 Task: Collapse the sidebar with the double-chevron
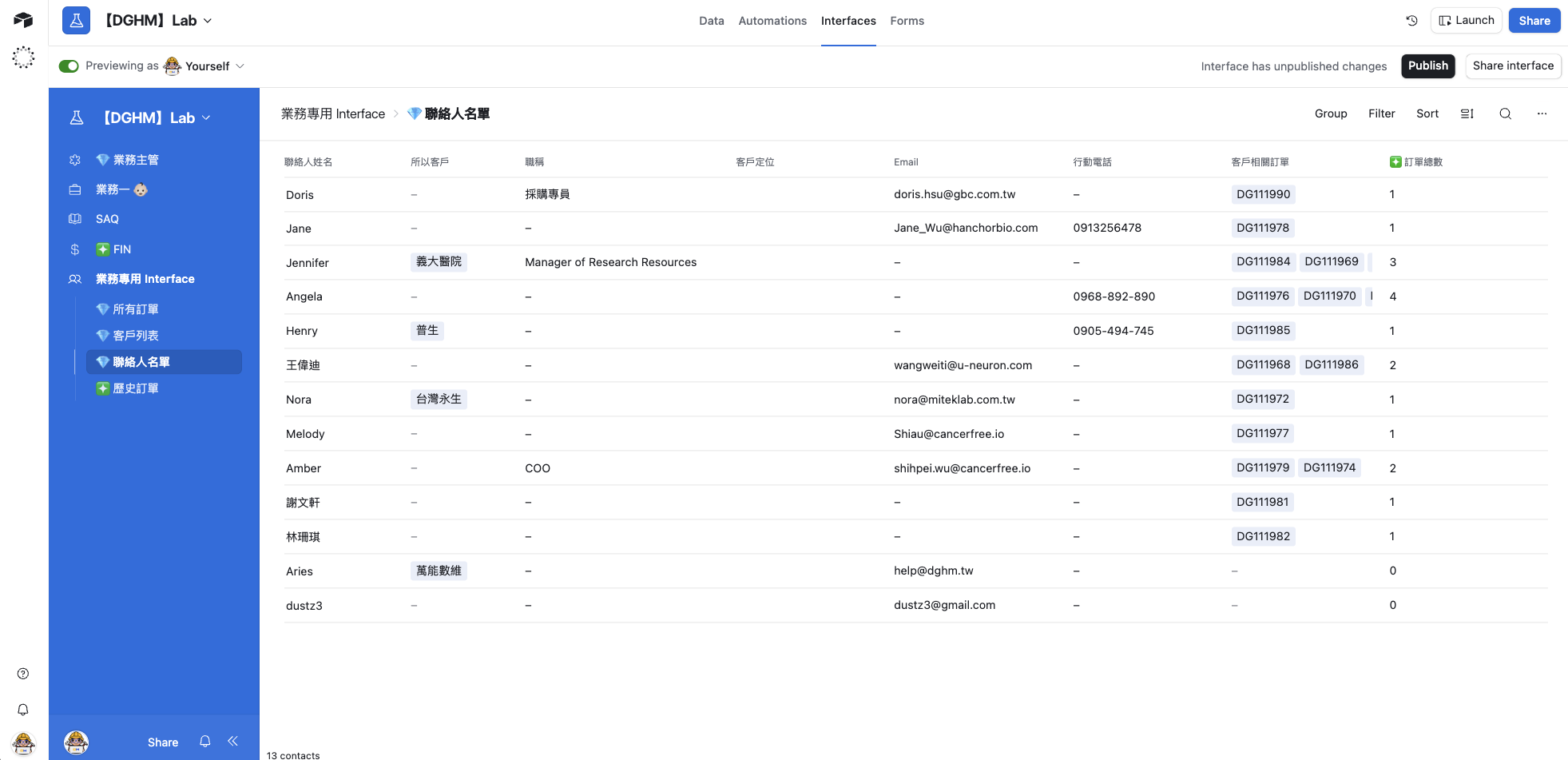point(233,742)
